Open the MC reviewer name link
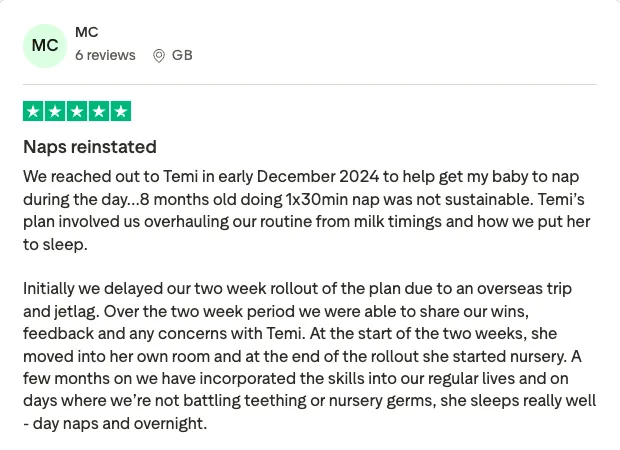 (x=87, y=32)
